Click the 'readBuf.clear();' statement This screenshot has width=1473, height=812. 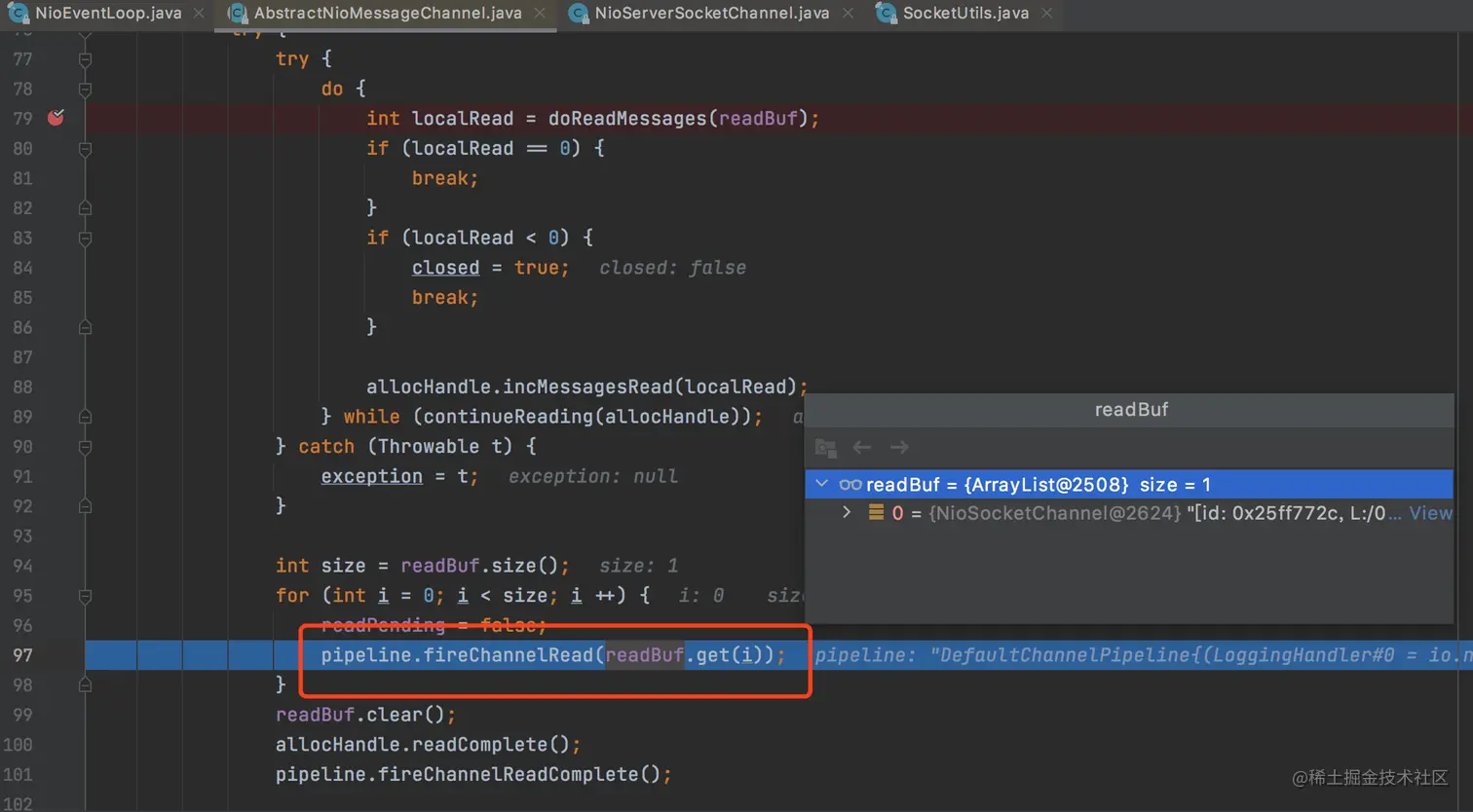point(365,716)
